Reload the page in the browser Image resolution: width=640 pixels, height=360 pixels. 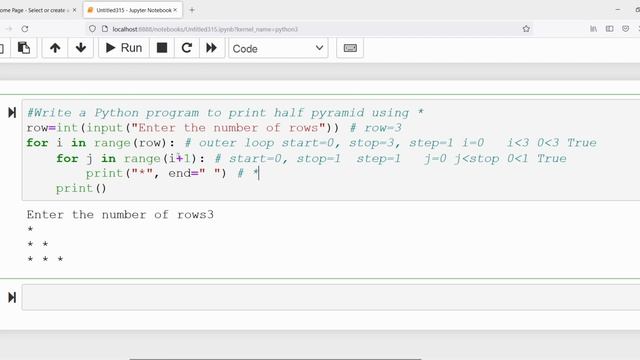point(25,29)
